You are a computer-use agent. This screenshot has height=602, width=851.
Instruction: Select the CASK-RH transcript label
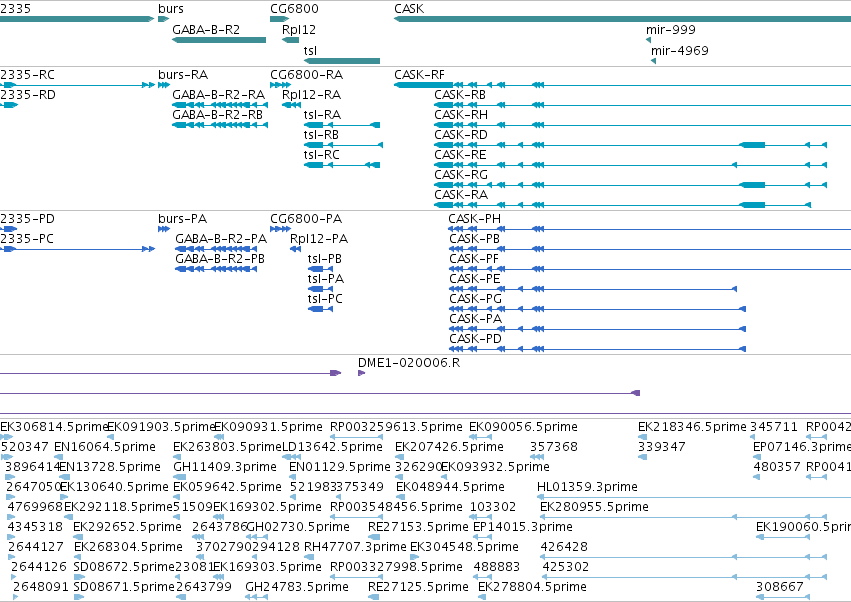point(461,115)
